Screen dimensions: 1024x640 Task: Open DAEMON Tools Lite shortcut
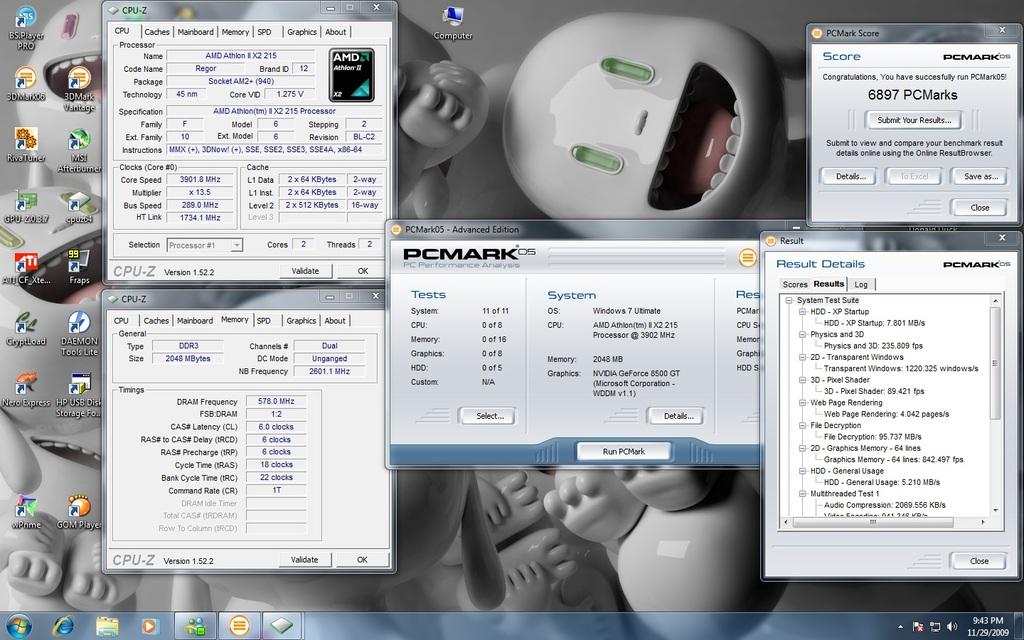tap(79, 333)
